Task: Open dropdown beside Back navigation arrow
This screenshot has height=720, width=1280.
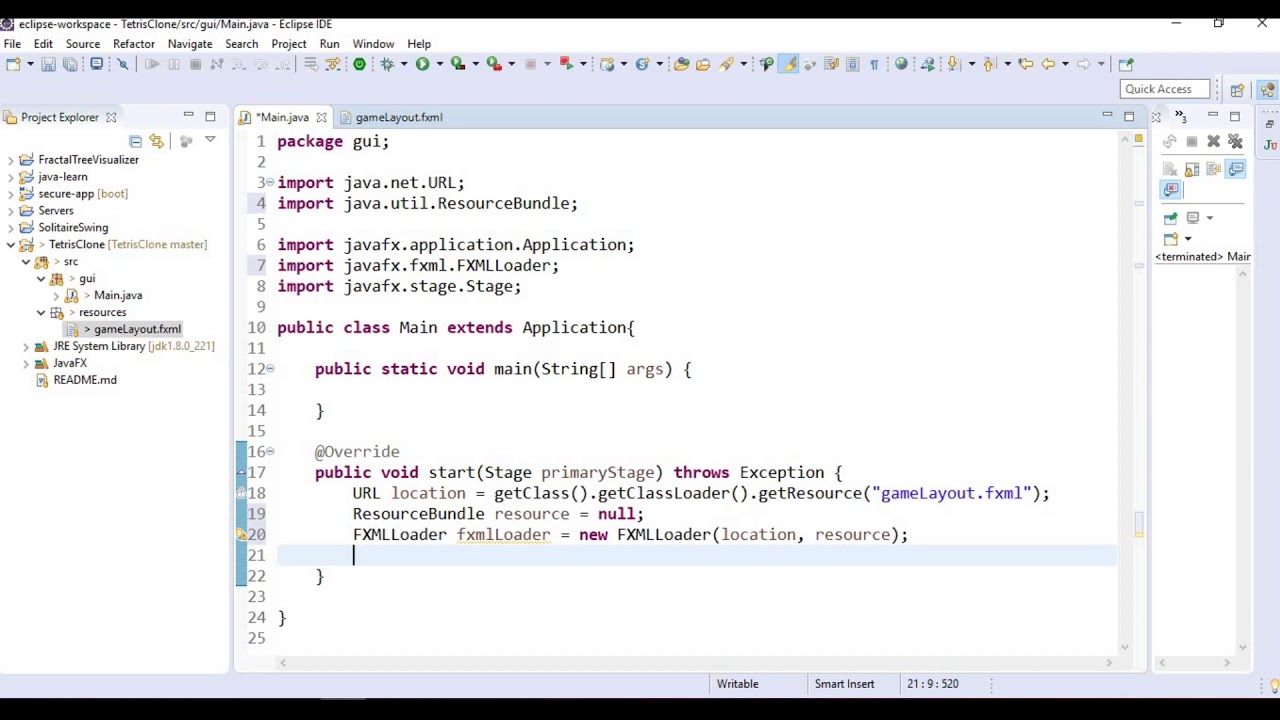Action: coord(1064,64)
